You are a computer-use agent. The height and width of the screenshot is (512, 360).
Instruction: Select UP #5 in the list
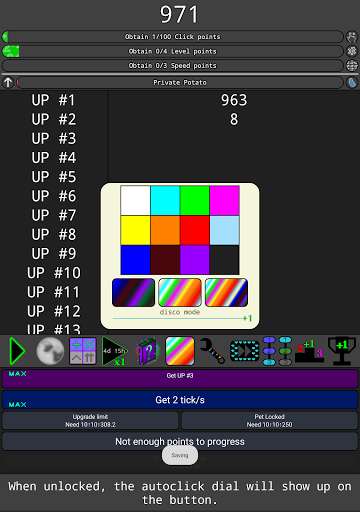pos(54,177)
